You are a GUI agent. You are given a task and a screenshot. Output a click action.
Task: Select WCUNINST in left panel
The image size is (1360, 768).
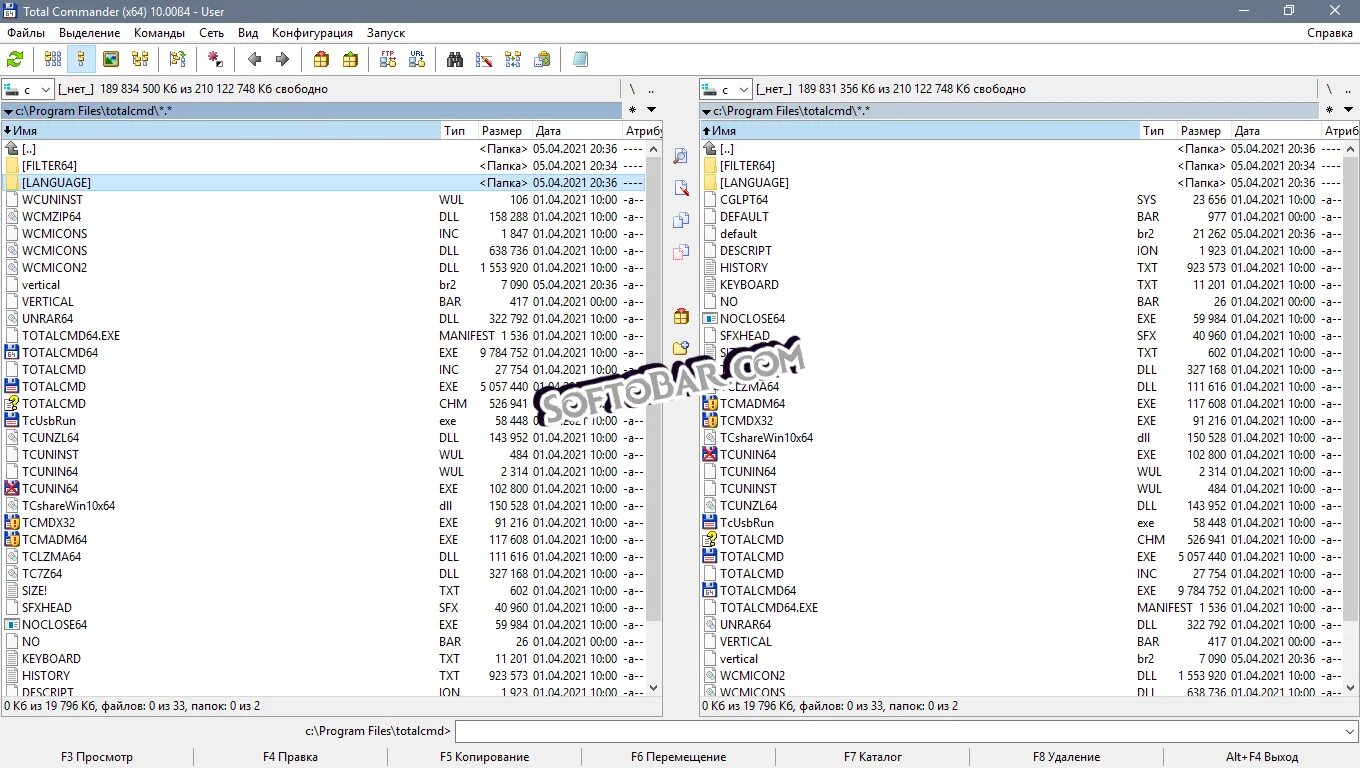coord(323,200)
